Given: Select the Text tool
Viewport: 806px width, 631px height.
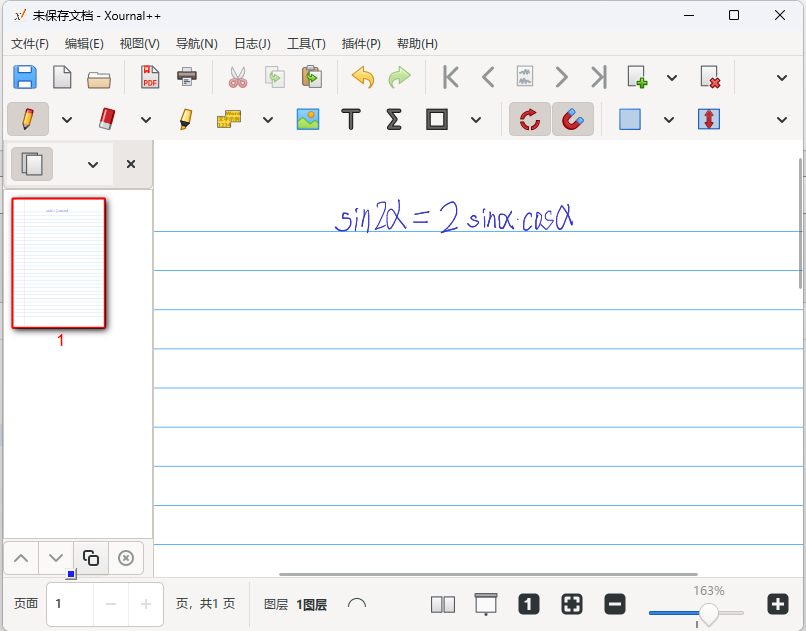Looking at the screenshot, I should pyautogui.click(x=350, y=119).
